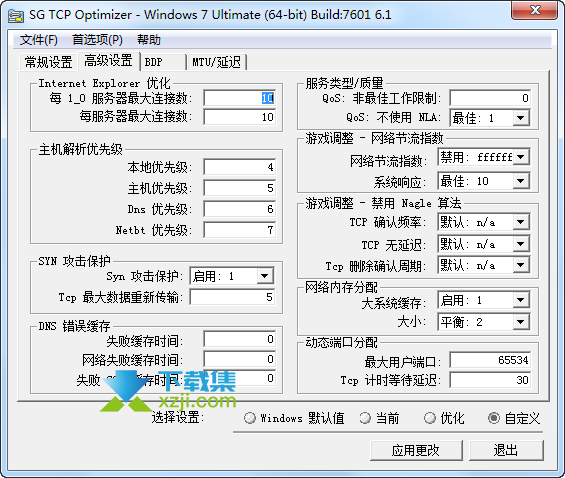Click the 最大用户端口 input field
Screen dimensions: 565x478
point(490,360)
